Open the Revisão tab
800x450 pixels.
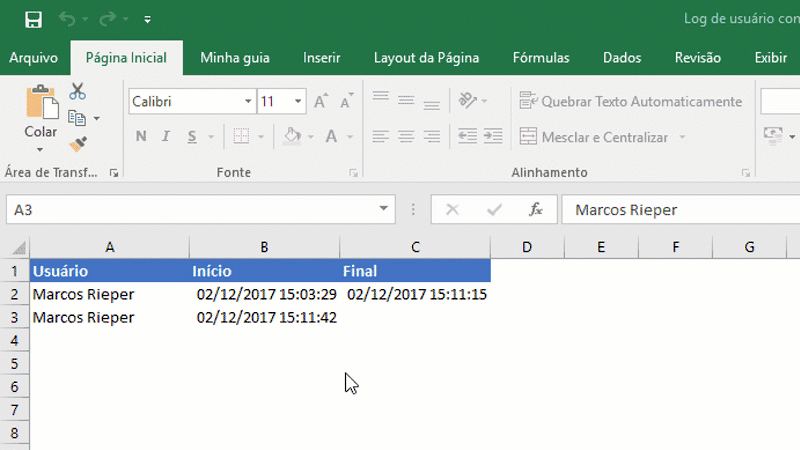click(x=697, y=58)
